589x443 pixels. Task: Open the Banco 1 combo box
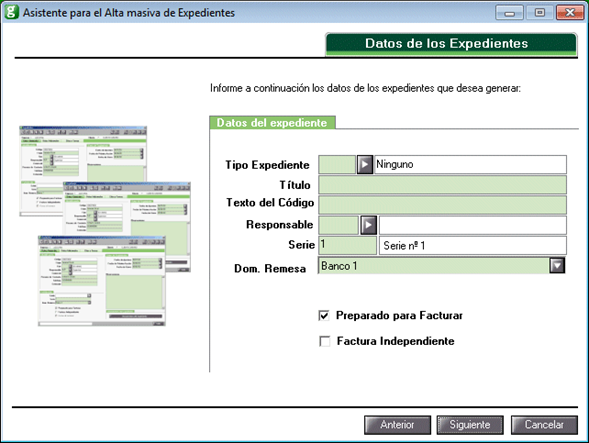(442, 265)
